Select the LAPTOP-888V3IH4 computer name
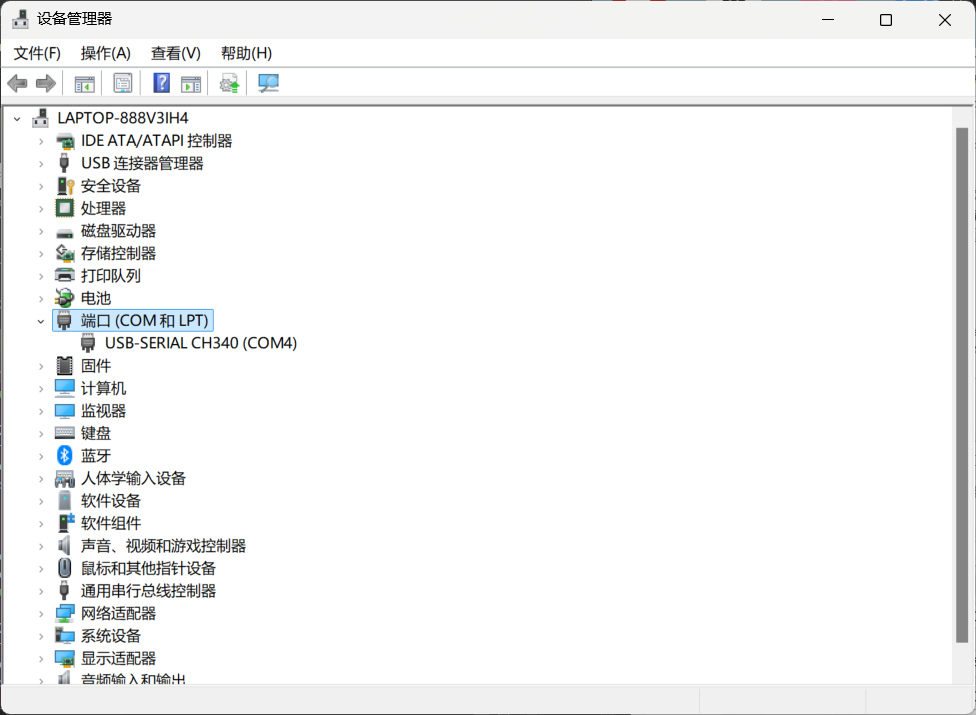Viewport: 976px width, 715px height. [123, 118]
